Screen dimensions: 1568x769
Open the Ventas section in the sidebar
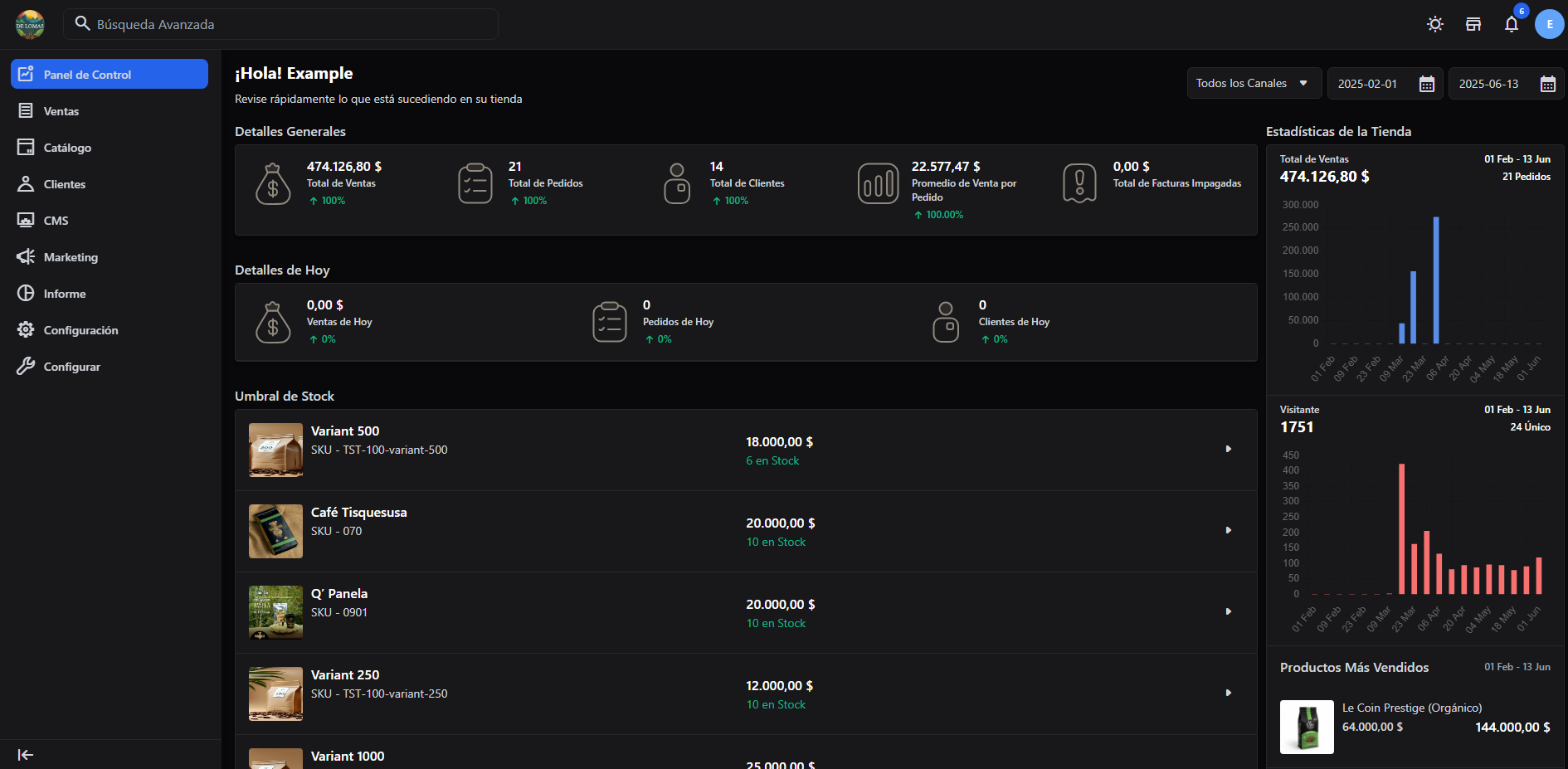tap(62, 110)
